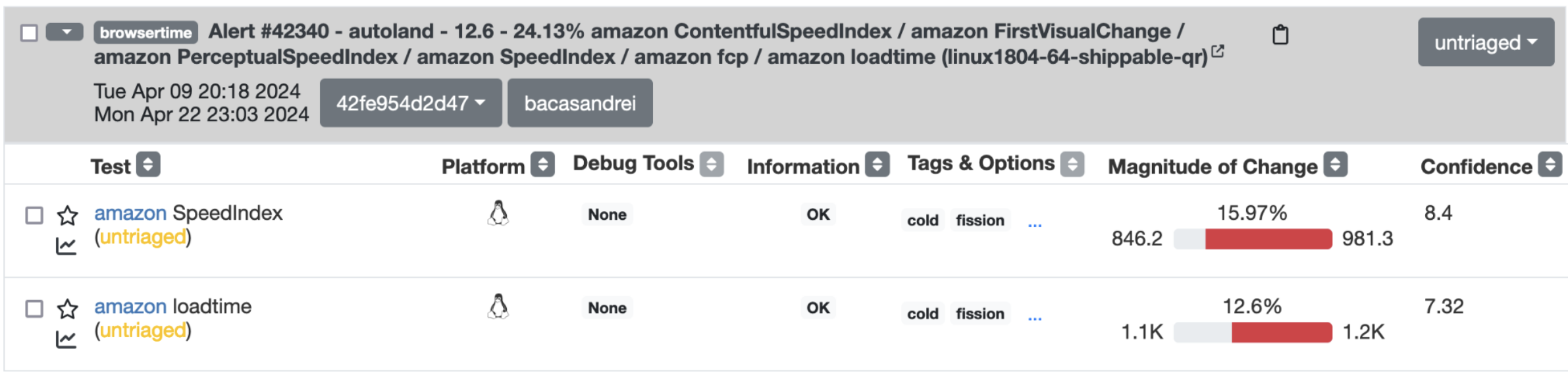Copy alert summary with clipboard icon

[1280, 34]
